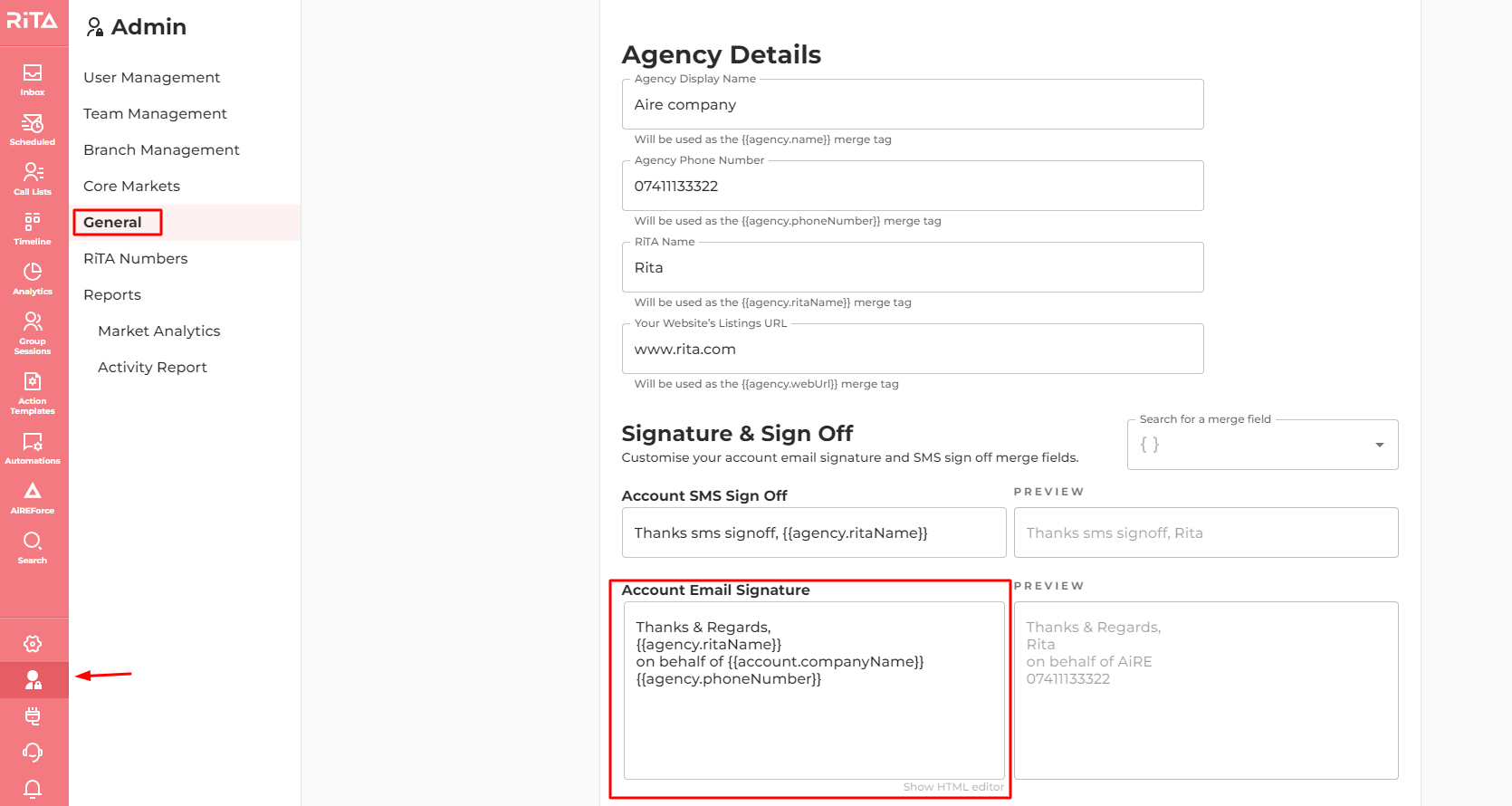Viewport: 1512px width, 806px height.
Task: Open the Activity Report link
Action: point(152,368)
